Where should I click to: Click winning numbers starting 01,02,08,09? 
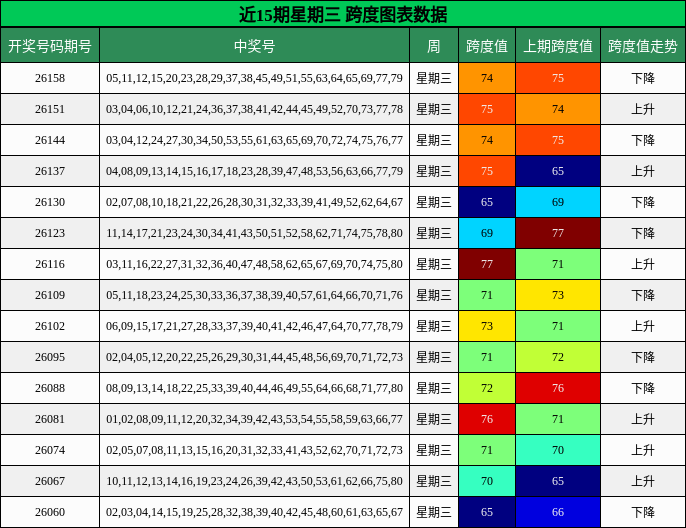click(254, 419)
